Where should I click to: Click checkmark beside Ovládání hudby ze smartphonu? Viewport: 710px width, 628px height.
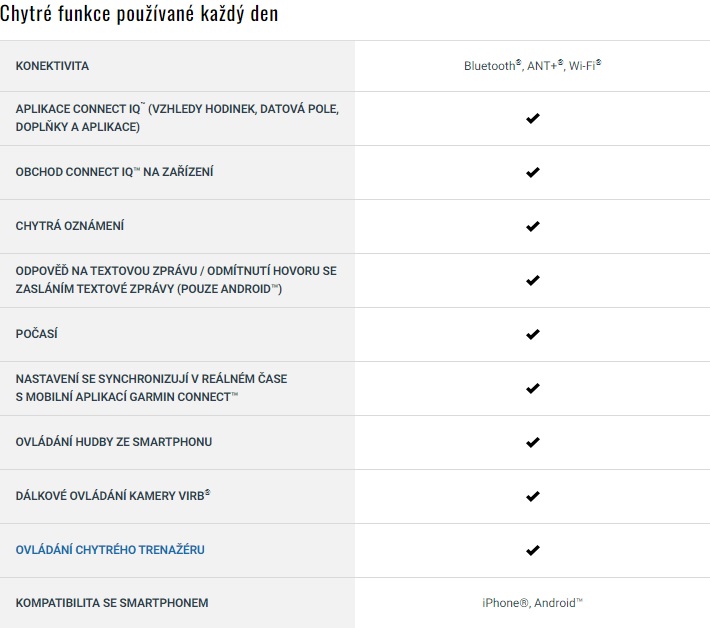[x=532, y=442]
